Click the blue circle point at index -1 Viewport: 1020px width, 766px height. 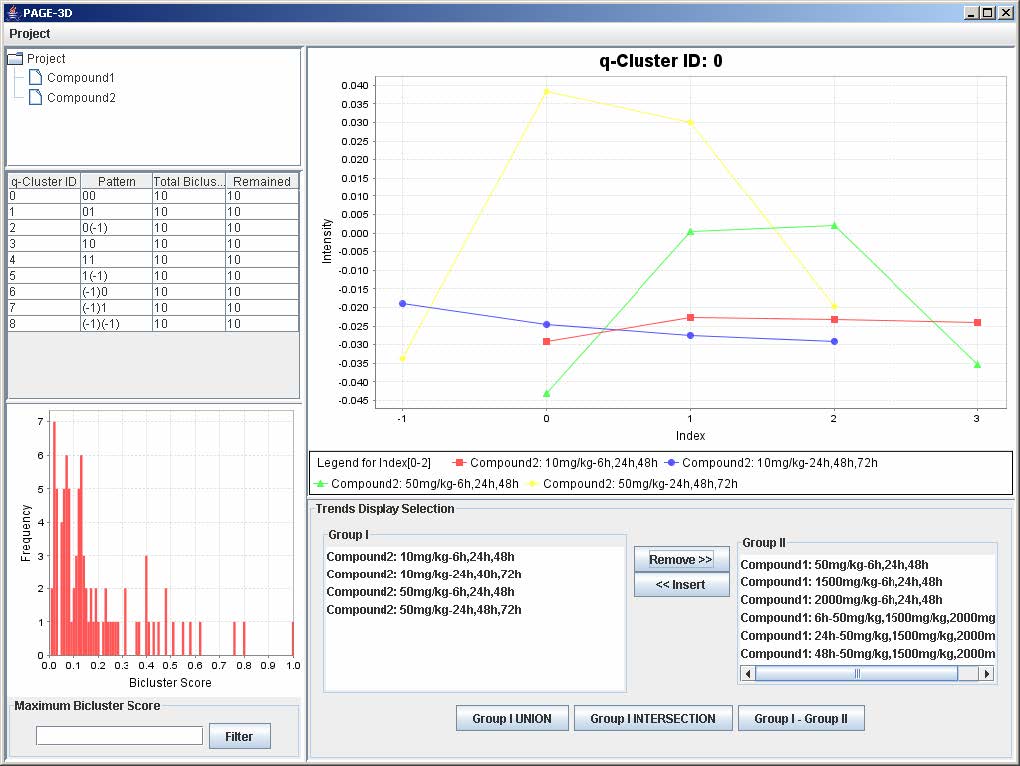pyautogui.click(x=403, y=304)
